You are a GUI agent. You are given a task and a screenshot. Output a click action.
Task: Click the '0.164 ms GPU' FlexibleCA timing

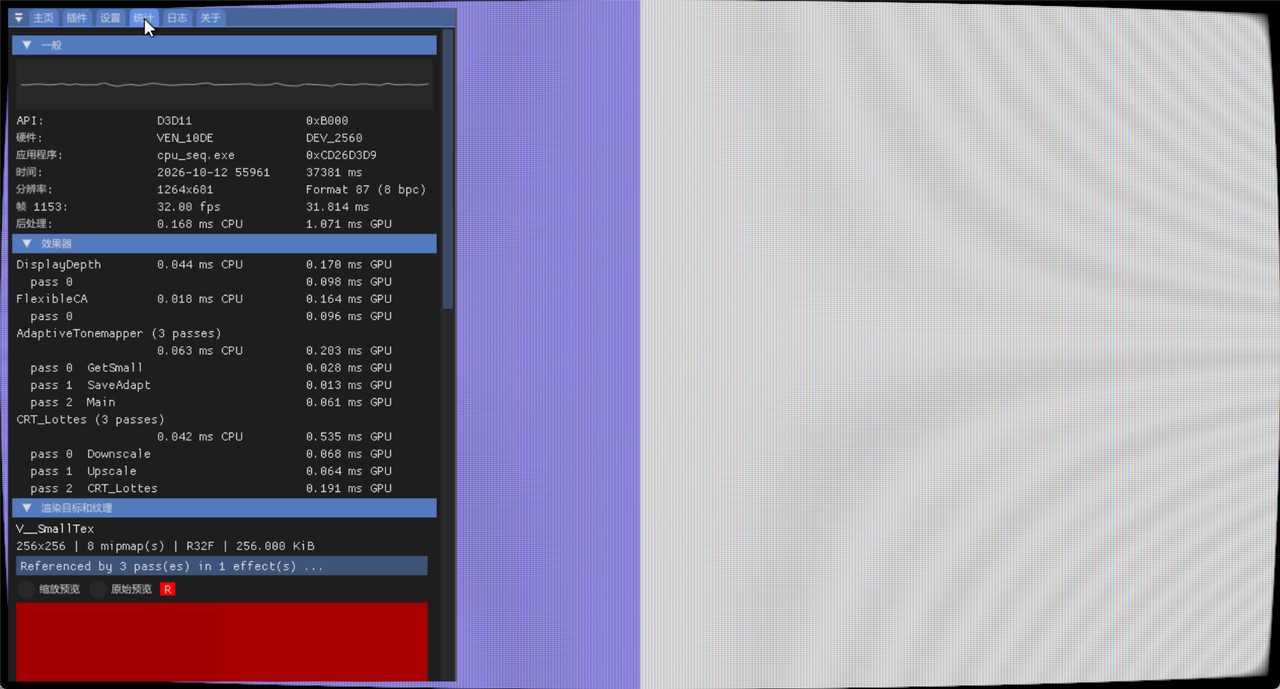pyautogui.click(x=349, y=299)
